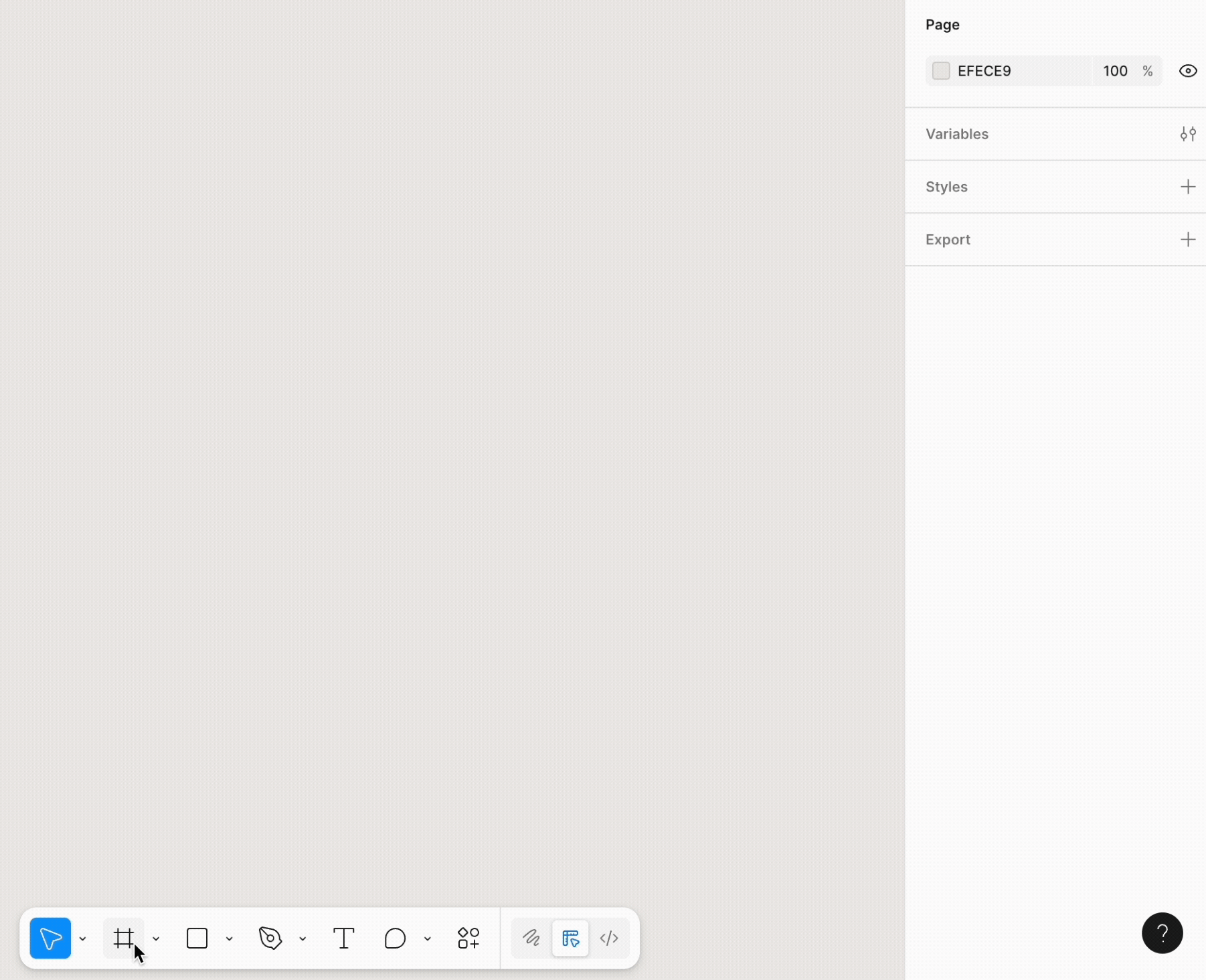
Task: Select the Pen tool
Action: coord(269,938)
